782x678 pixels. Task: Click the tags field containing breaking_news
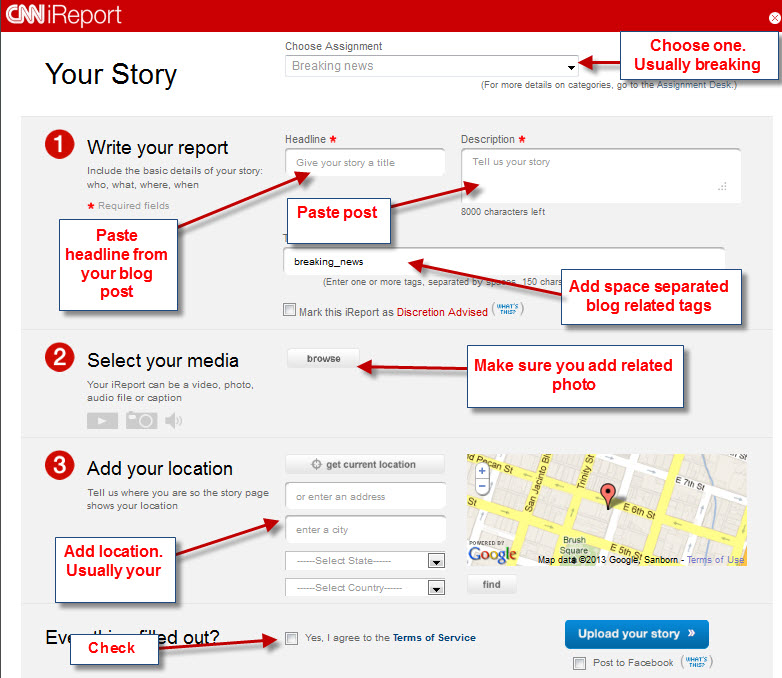tap(504, 261)
